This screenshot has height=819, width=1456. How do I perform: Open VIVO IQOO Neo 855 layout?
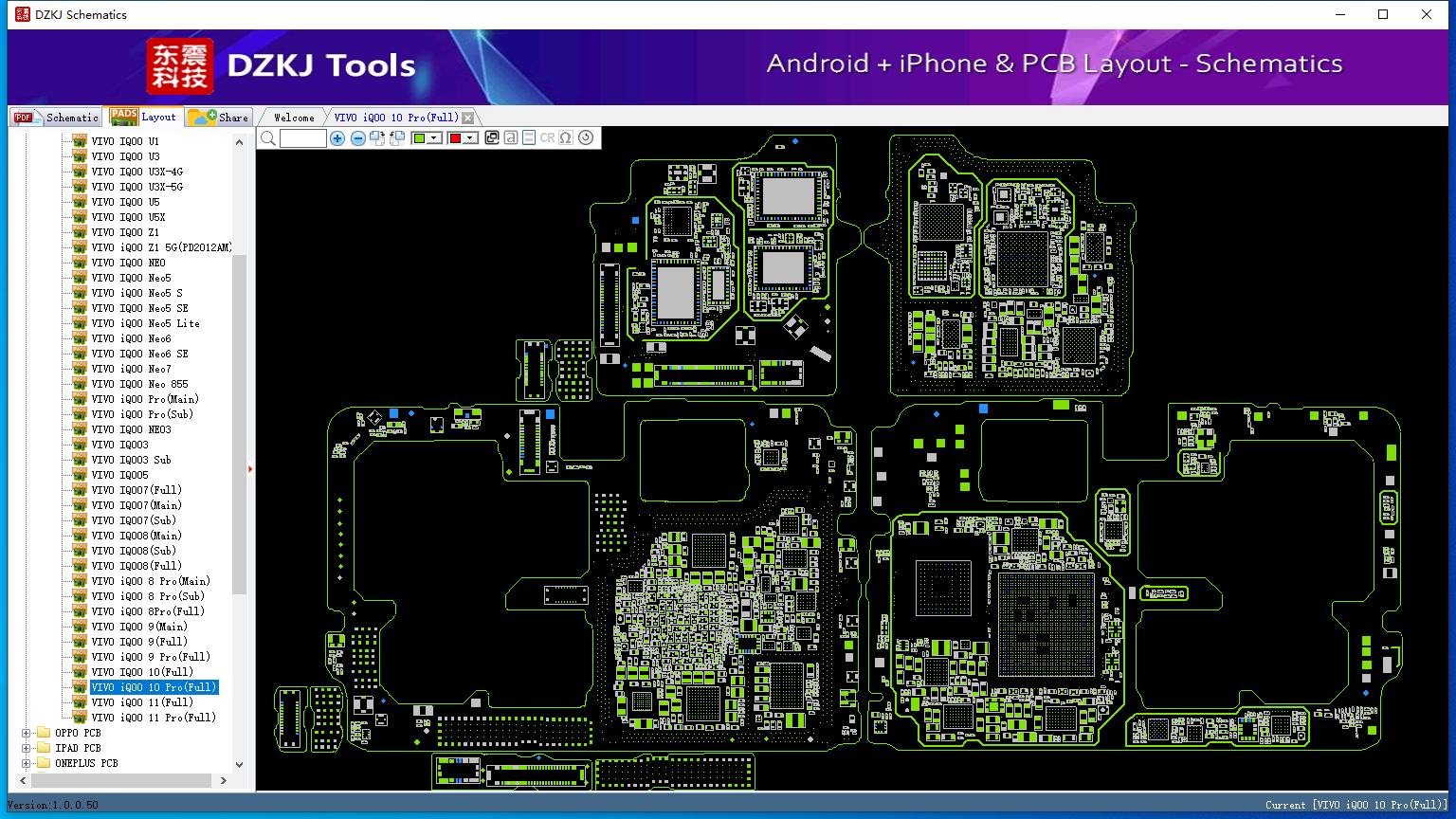click(140, 384)
